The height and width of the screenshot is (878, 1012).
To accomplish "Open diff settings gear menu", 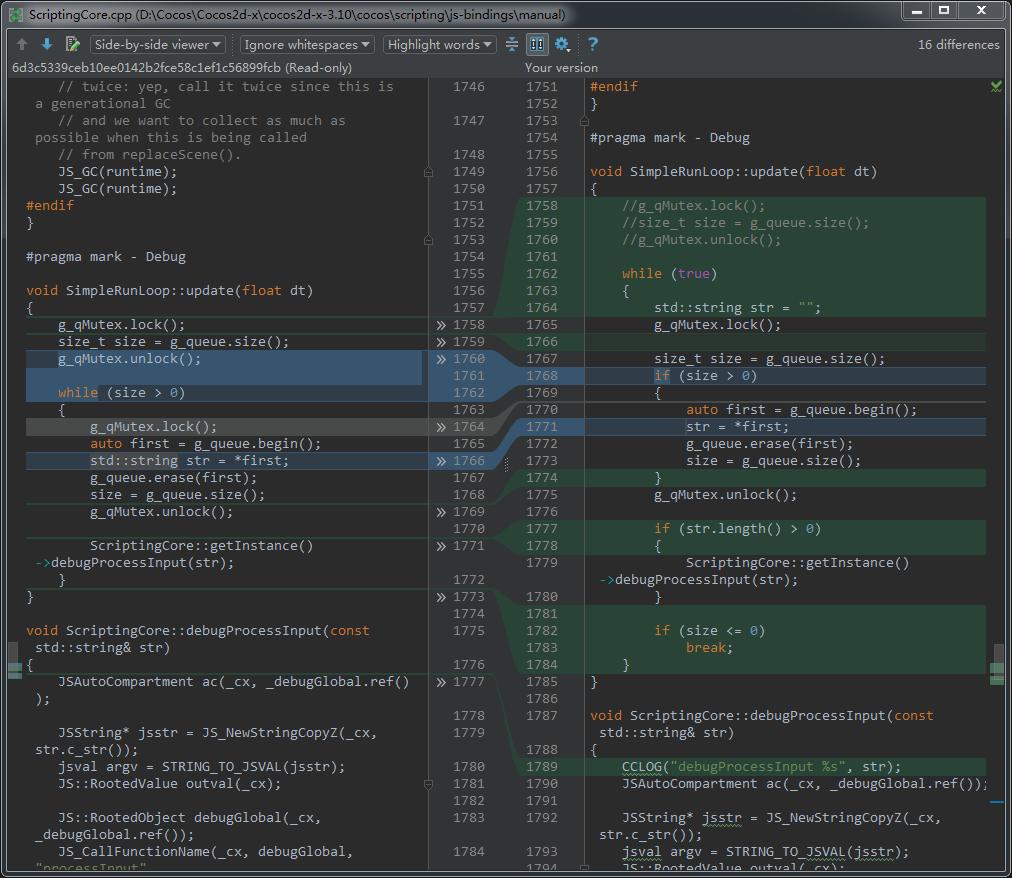I will tap(563, 44).
